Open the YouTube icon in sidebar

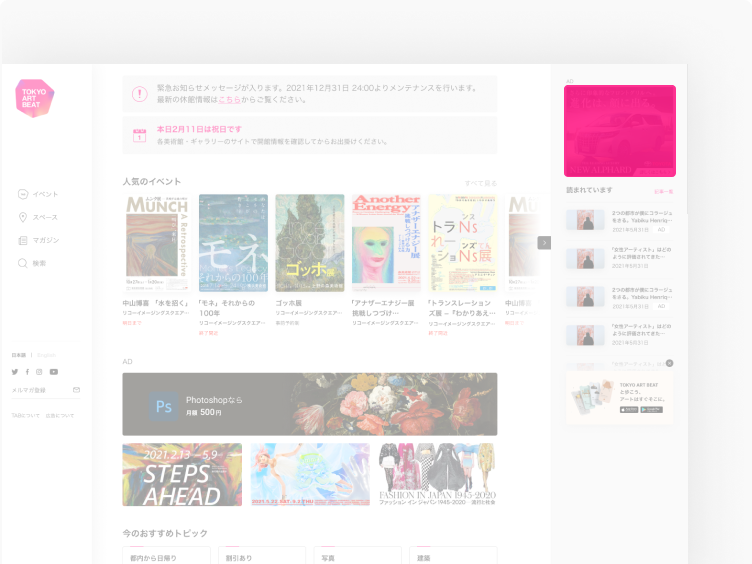click(54, 372)
